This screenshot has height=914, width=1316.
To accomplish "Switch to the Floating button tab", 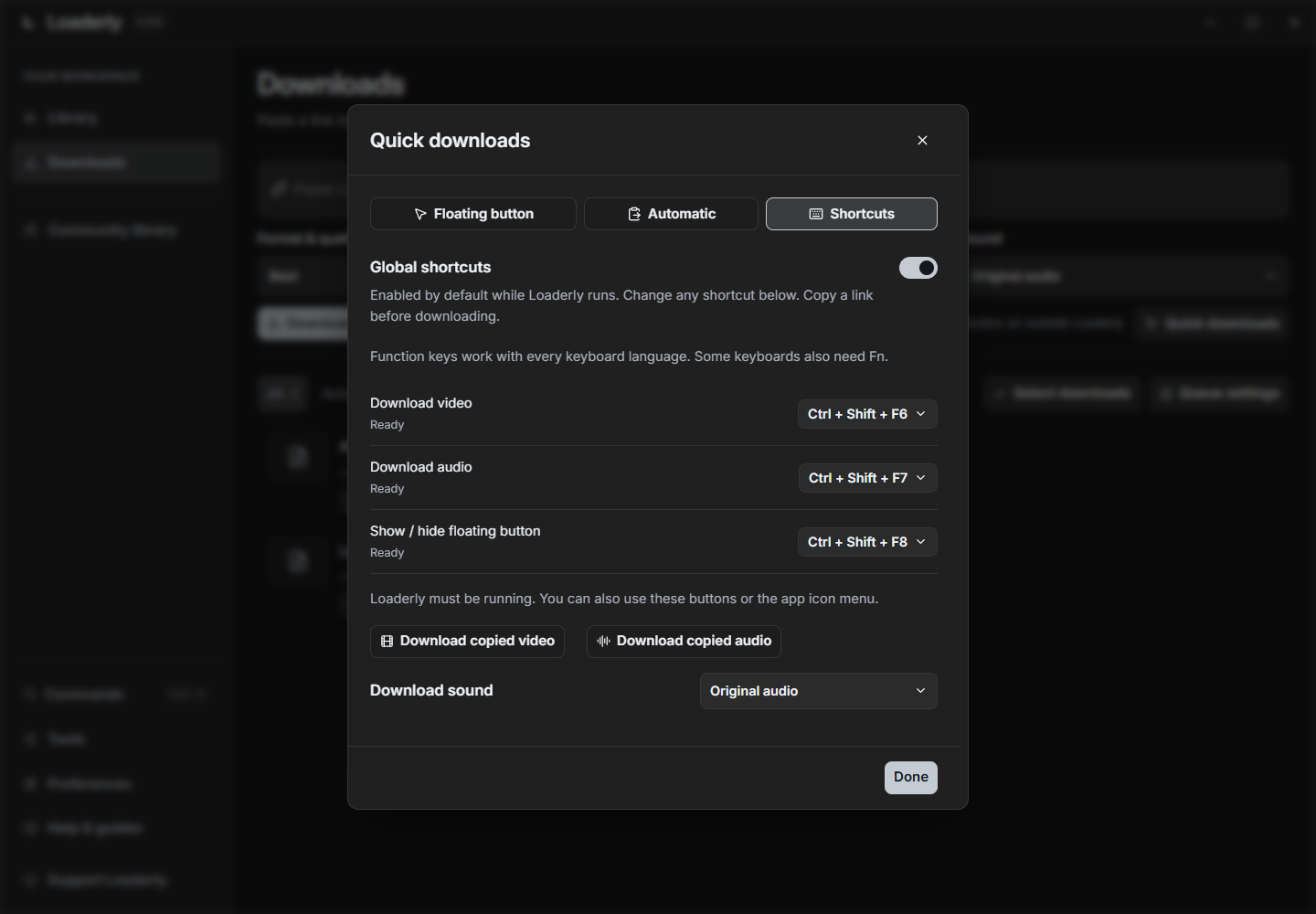I will (x=473, y=214).
